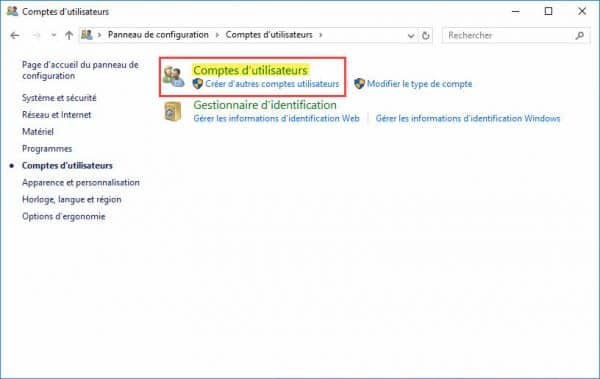Click the Back navigation arrow
Screen dimensions: 600x379
pyautogui.click(x=15, y=36)
